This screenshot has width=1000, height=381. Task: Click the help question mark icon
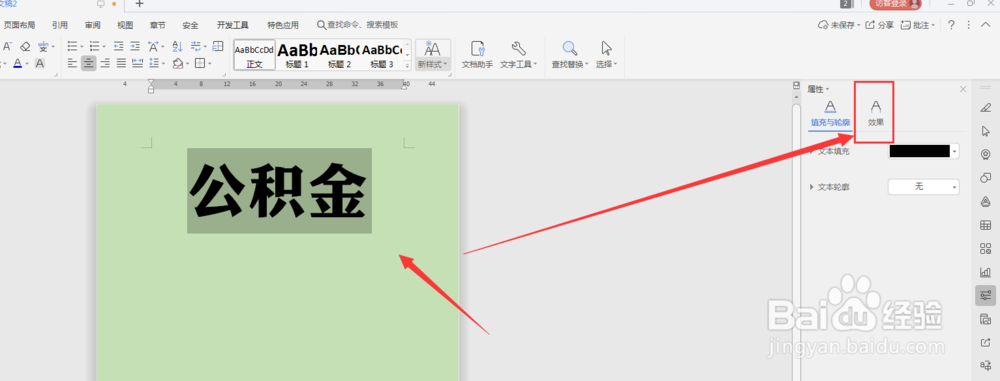tap(951, 25)
